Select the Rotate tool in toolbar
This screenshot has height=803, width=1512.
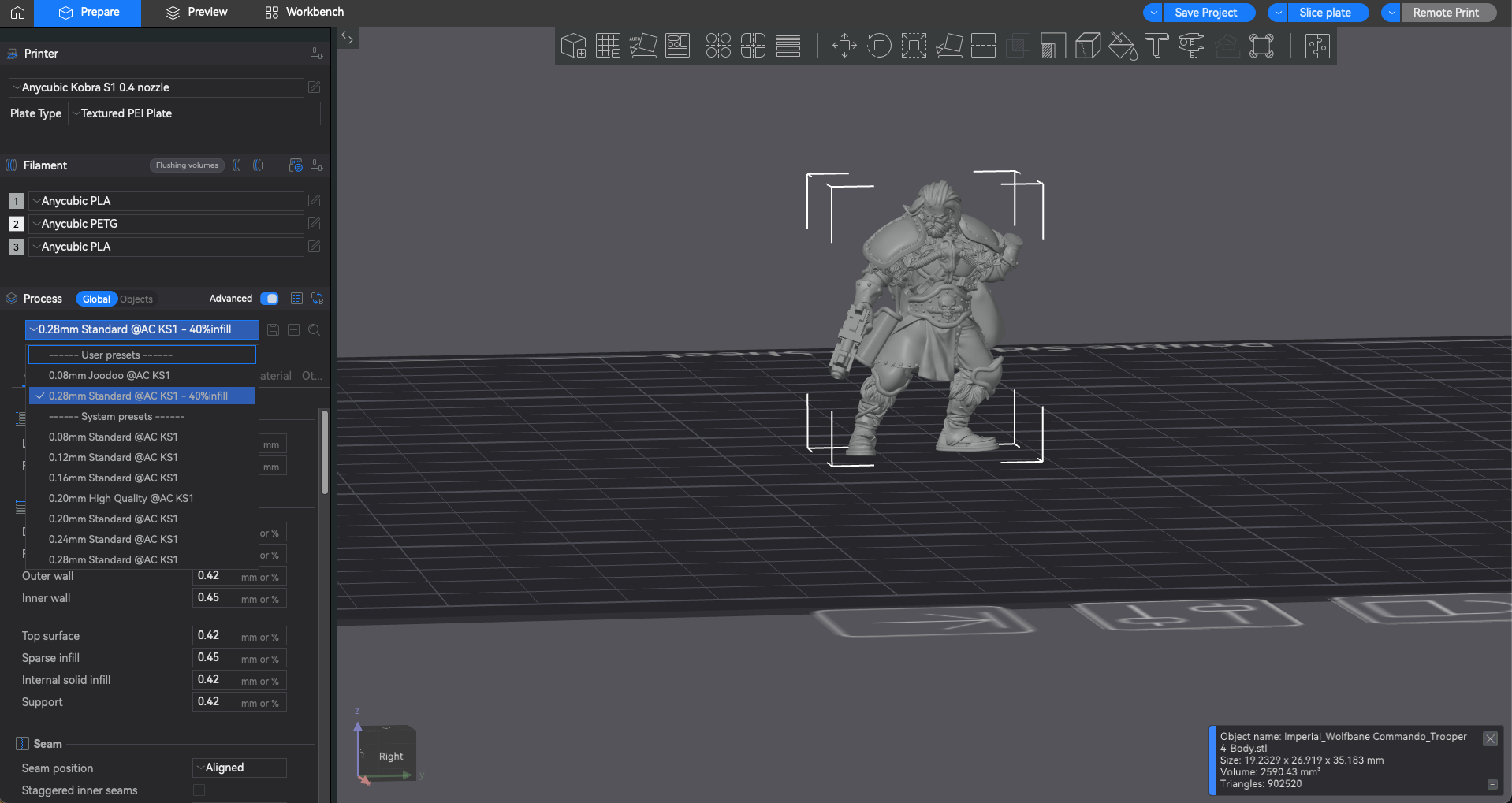tap(879, 46)
